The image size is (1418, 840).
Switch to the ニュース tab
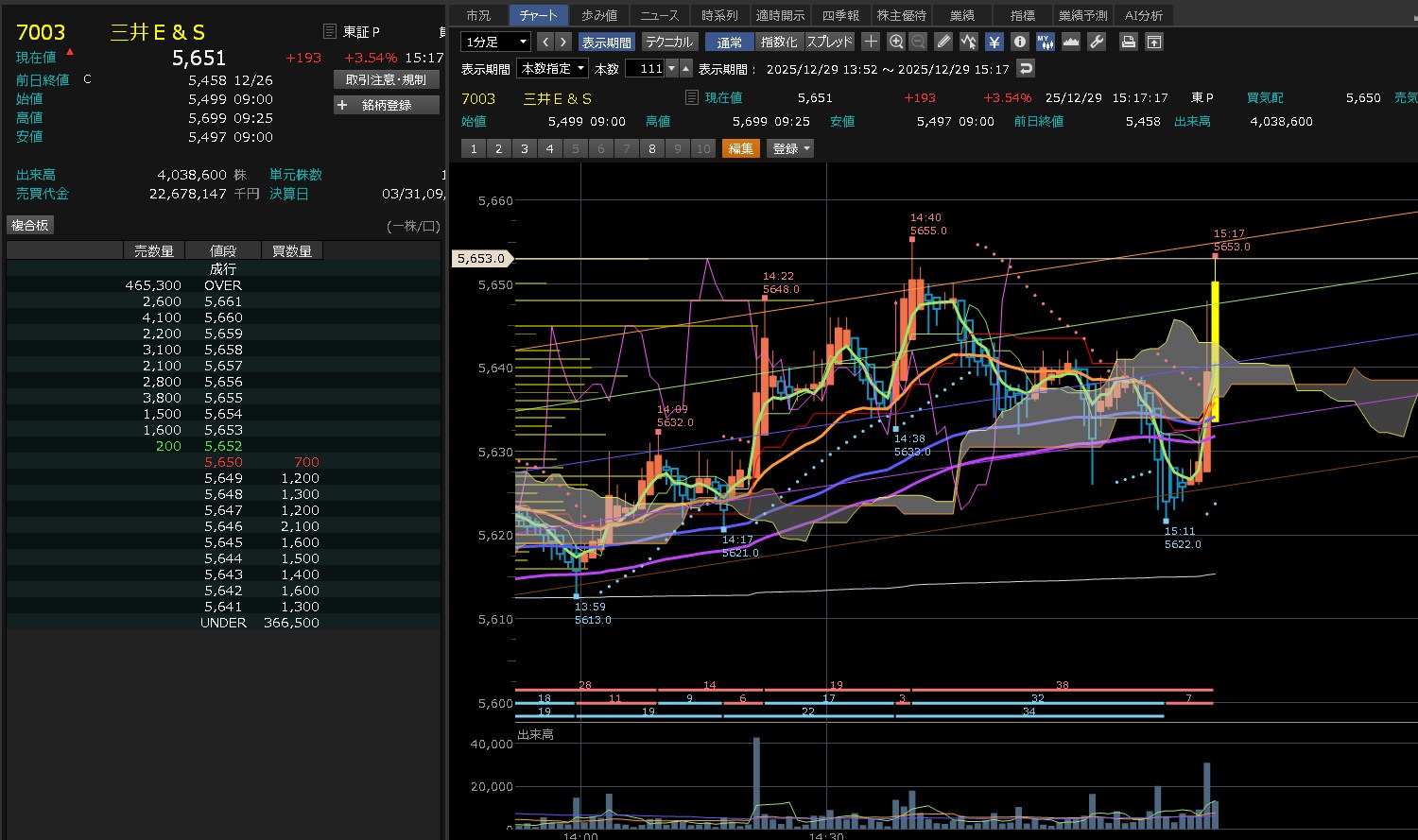(x=659, y=15)
